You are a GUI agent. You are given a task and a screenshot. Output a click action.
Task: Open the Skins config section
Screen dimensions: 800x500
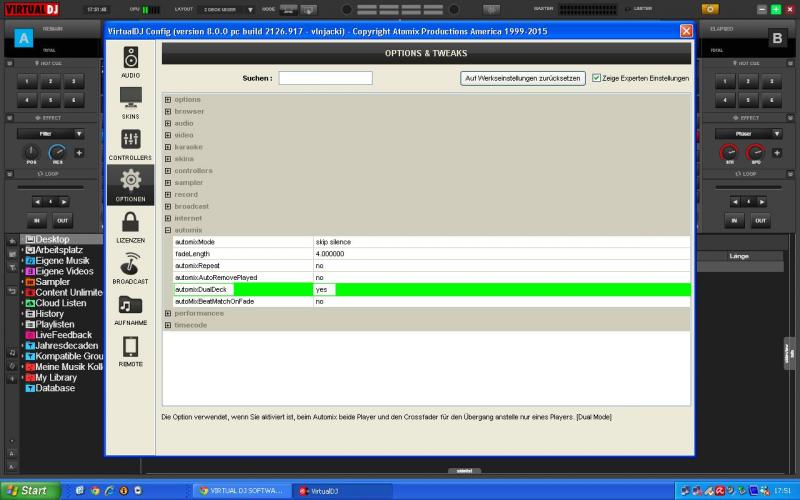131,103
